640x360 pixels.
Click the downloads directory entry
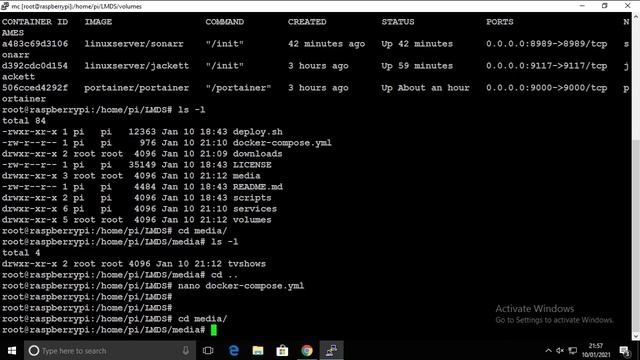(x=258, y=154)
